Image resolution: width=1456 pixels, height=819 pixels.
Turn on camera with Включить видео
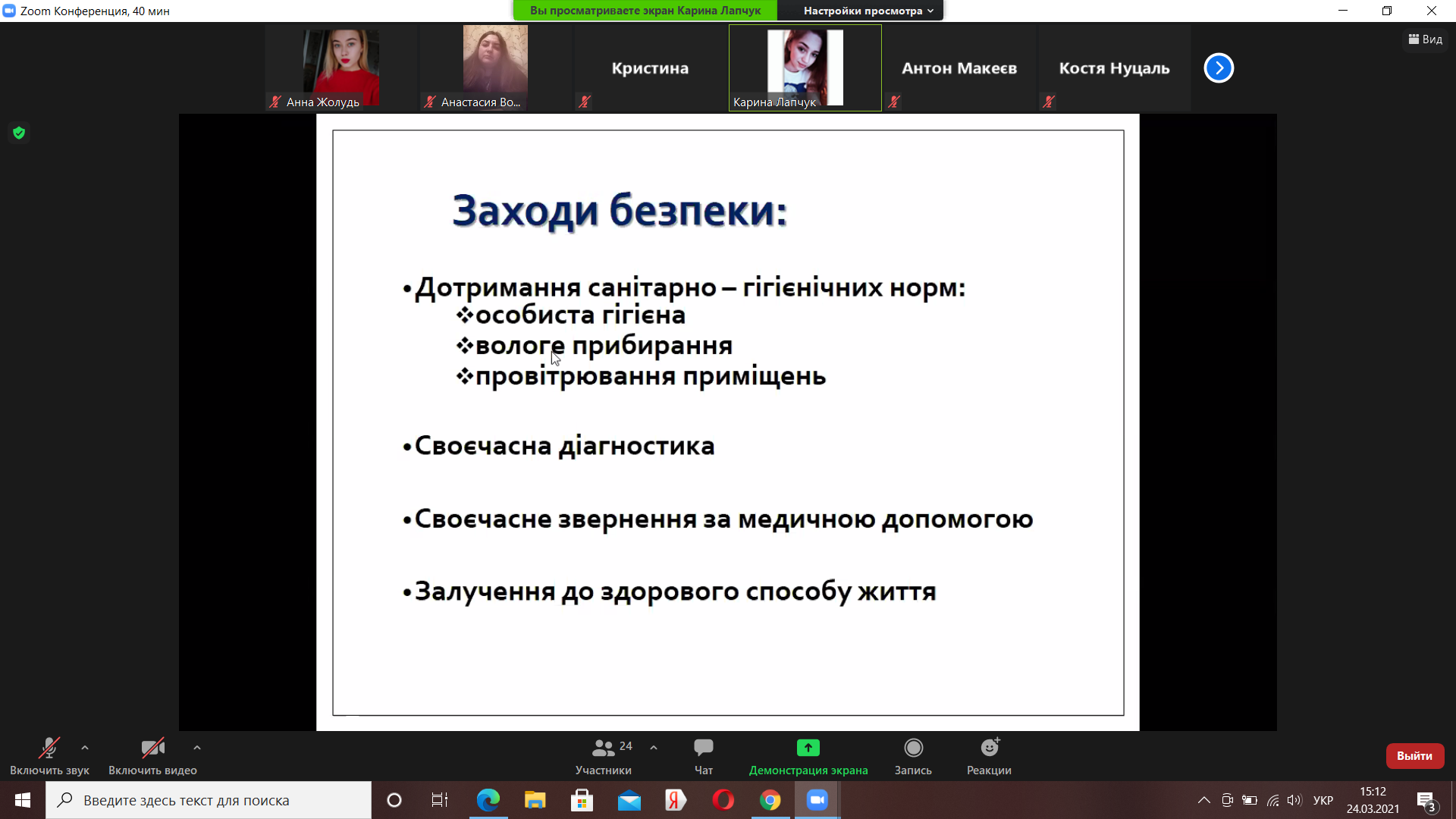coord(152,748)
